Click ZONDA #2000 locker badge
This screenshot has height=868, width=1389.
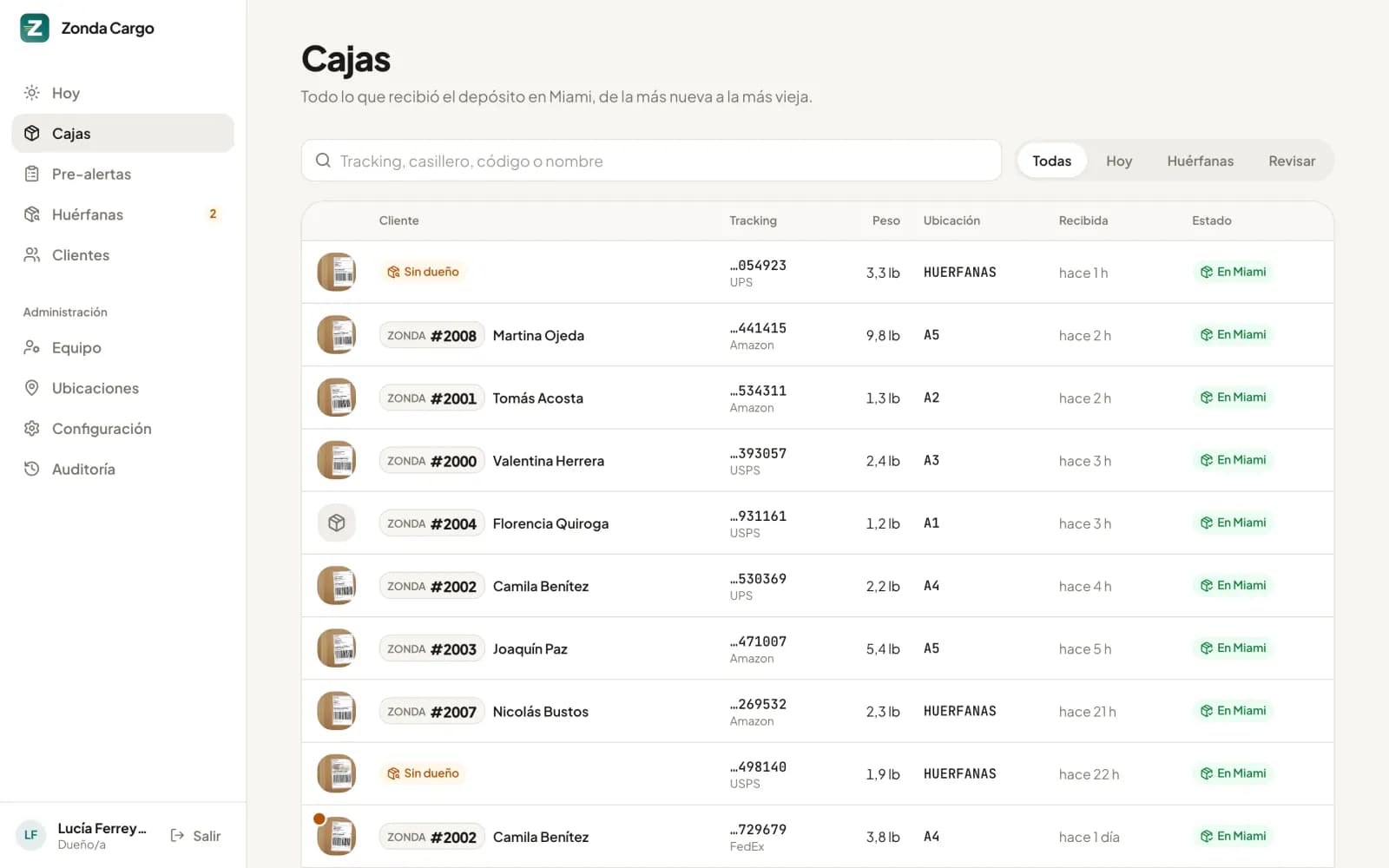tap(431, 461)
